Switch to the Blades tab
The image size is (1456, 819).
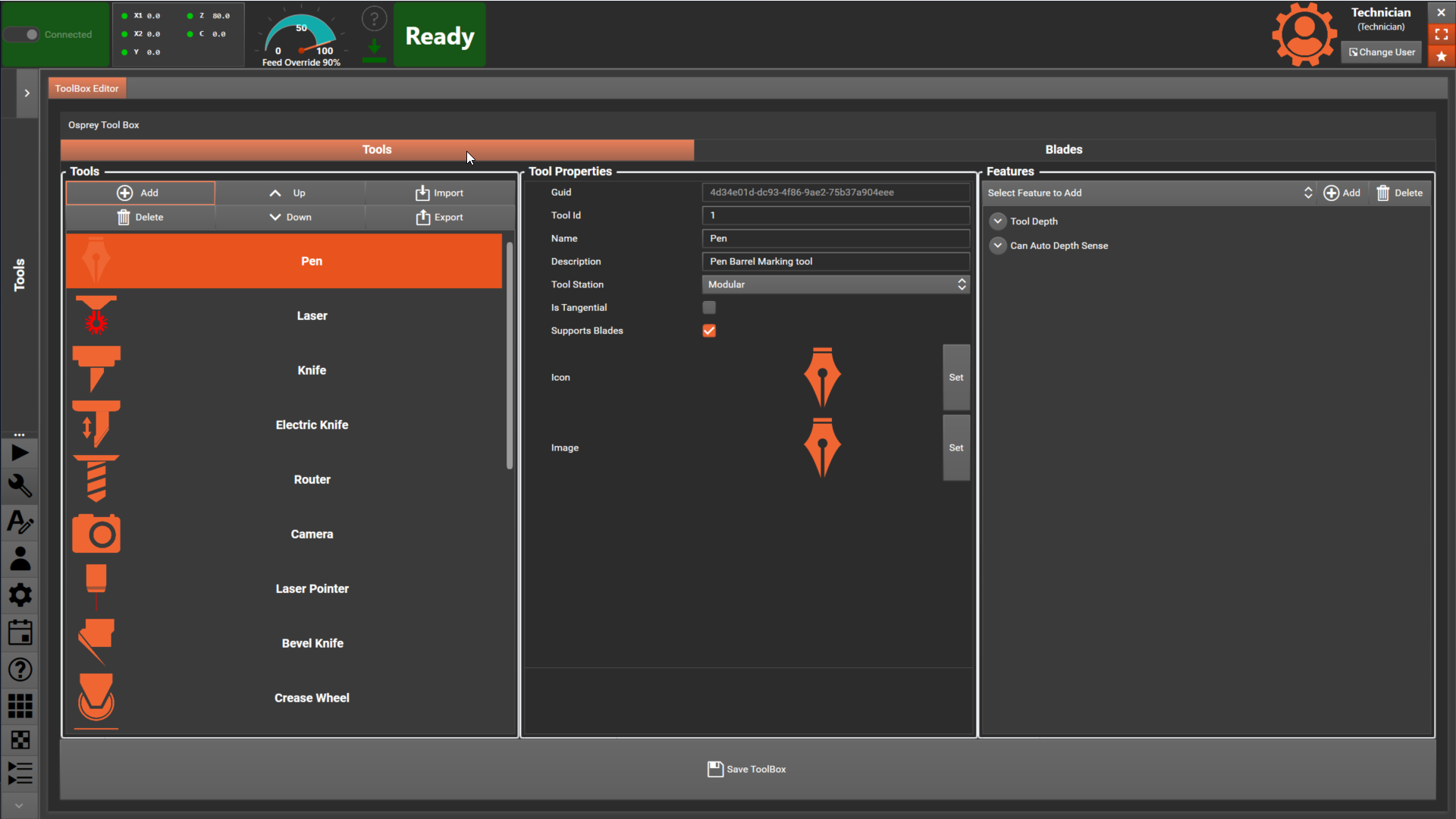coord(1063,149)
